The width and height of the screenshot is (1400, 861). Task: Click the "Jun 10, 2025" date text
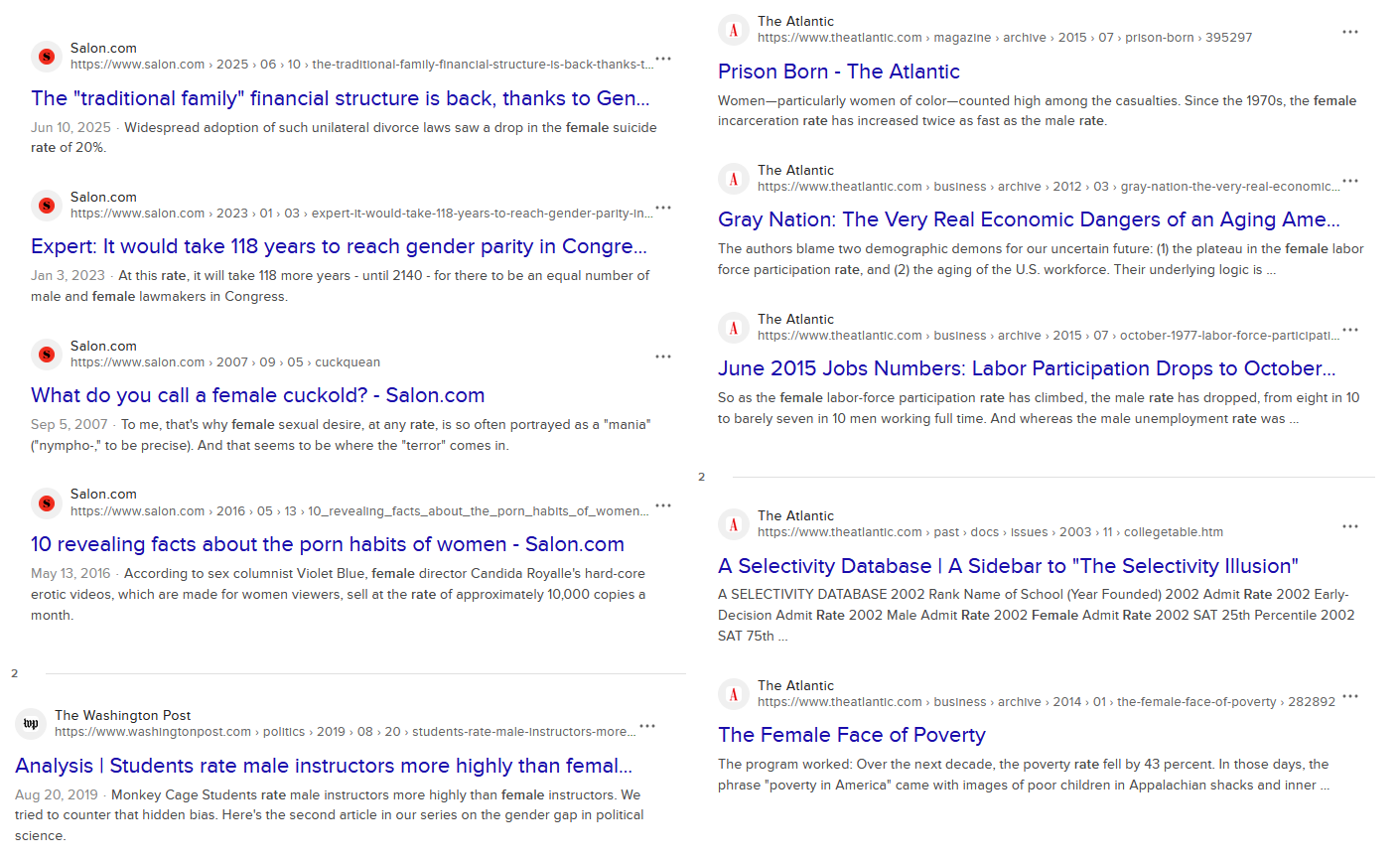tap(70, 127)
